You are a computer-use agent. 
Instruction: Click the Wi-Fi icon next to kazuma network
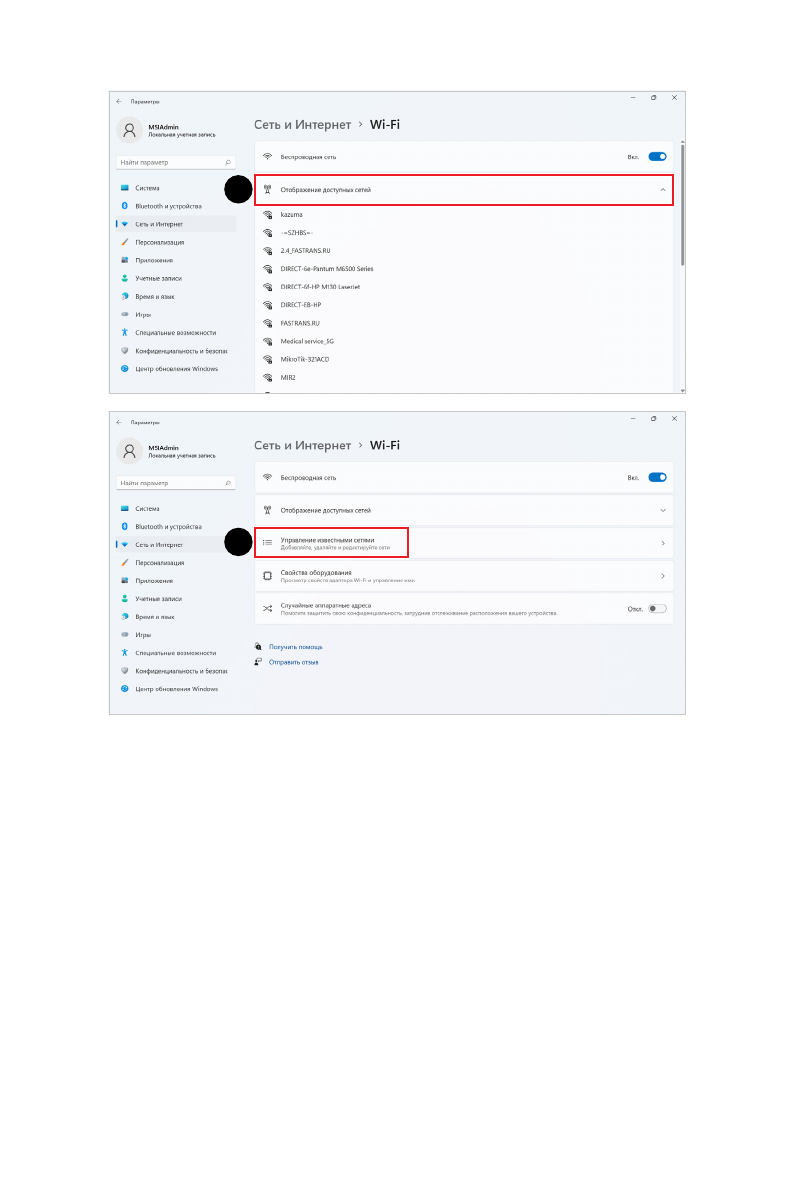point(267,215)
